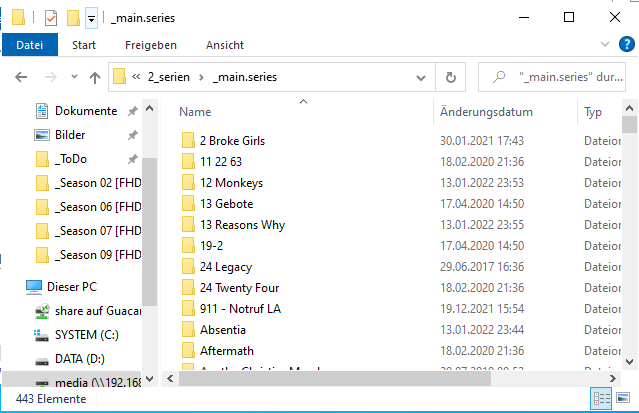Select the 24 Twenty Four folder
Screen dimensions: 639x413
(x=240, y=288)
